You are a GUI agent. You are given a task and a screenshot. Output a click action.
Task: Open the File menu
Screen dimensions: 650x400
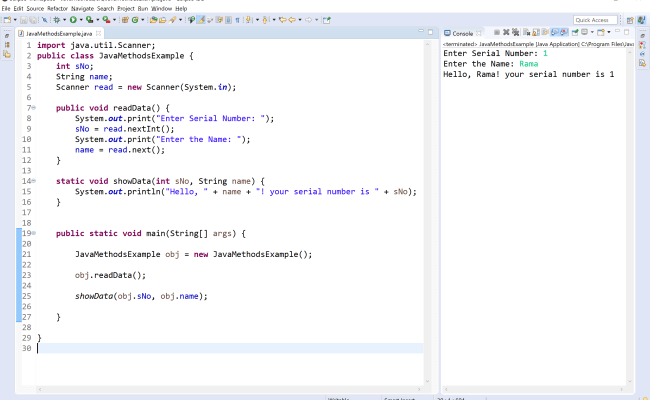(x=6, y=8)
